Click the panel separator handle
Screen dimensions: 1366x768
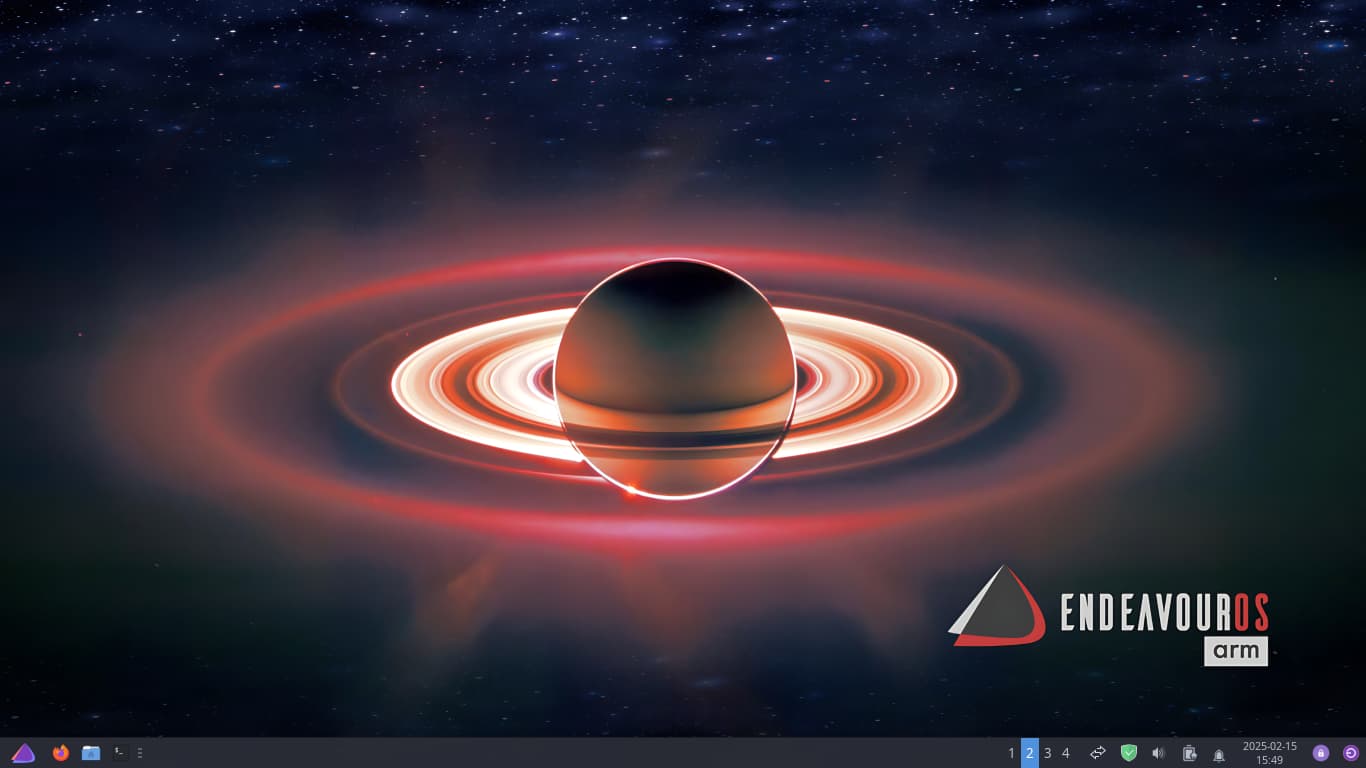[x=140, y=753]
